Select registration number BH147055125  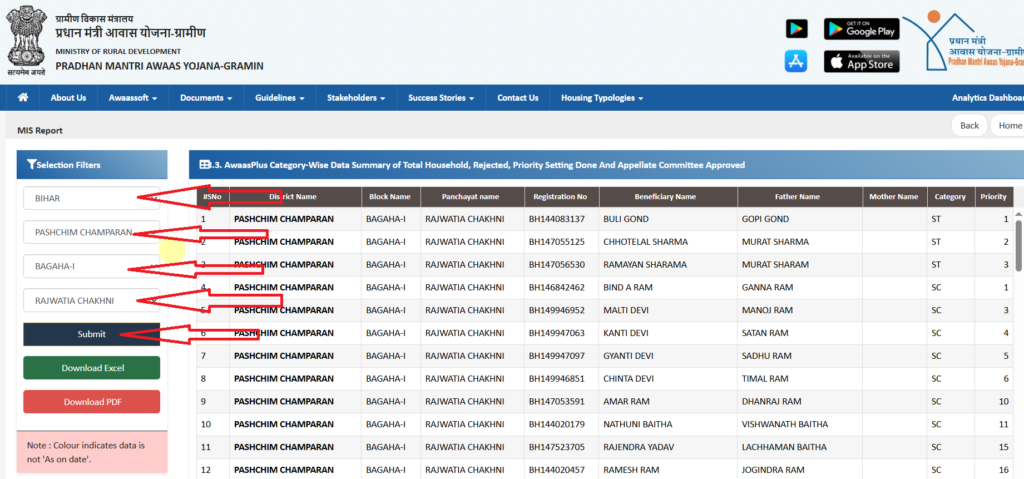point(556,242)
